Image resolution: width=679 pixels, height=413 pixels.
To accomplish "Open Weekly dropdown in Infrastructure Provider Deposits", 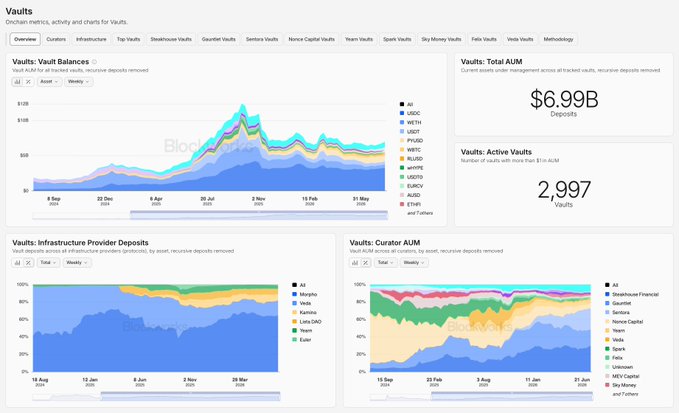I will (77, 262).
